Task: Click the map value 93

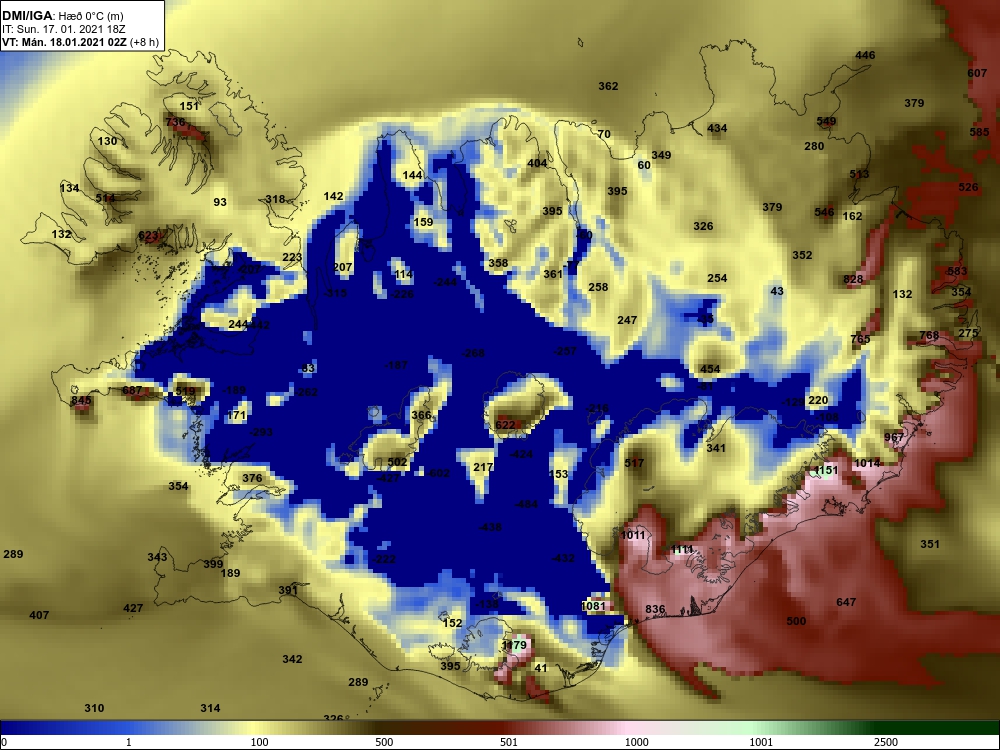Action: click(x=220, y=202)
